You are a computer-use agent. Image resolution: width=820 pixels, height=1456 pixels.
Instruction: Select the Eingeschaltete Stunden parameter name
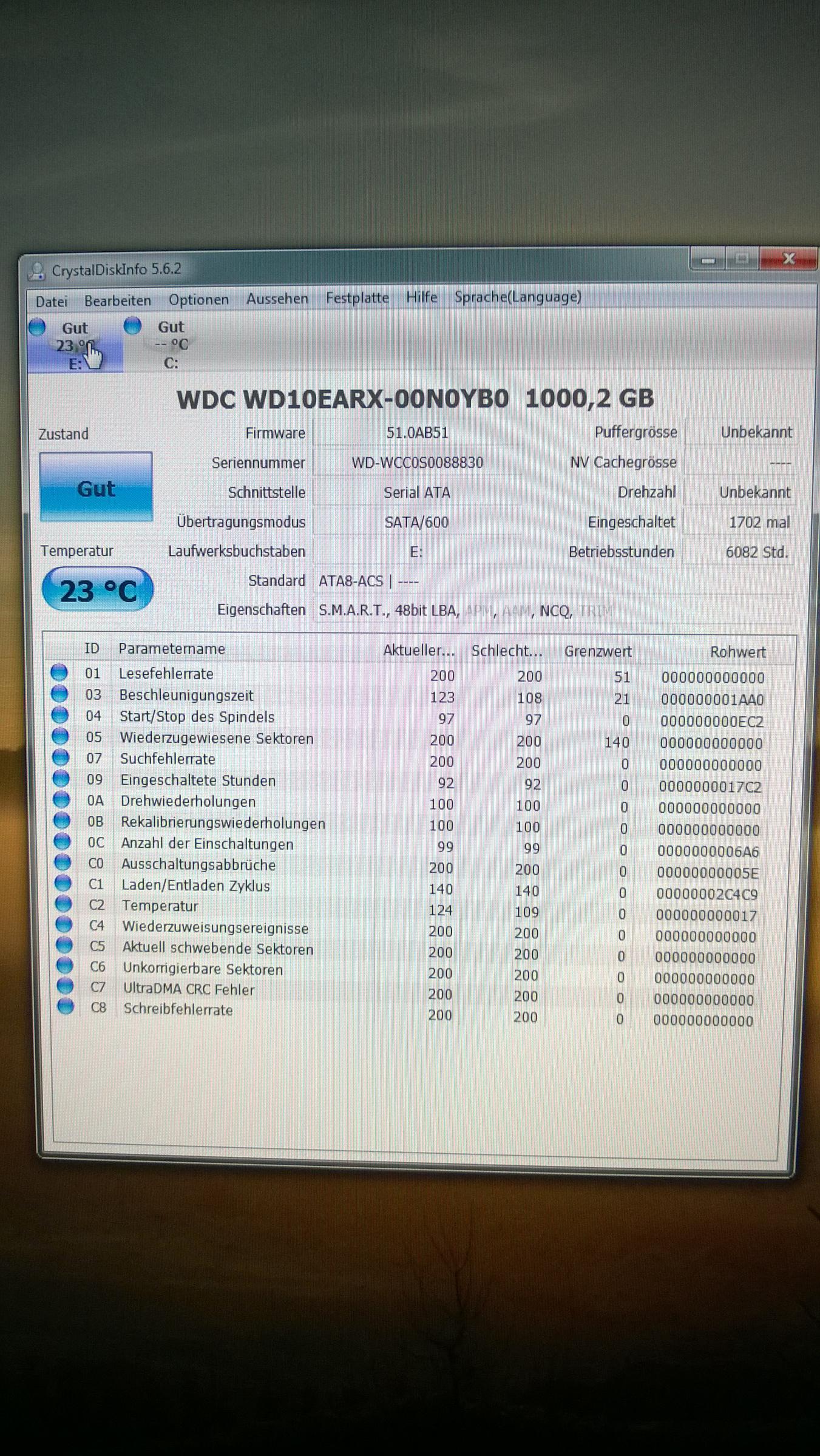[x=198, y=780]
